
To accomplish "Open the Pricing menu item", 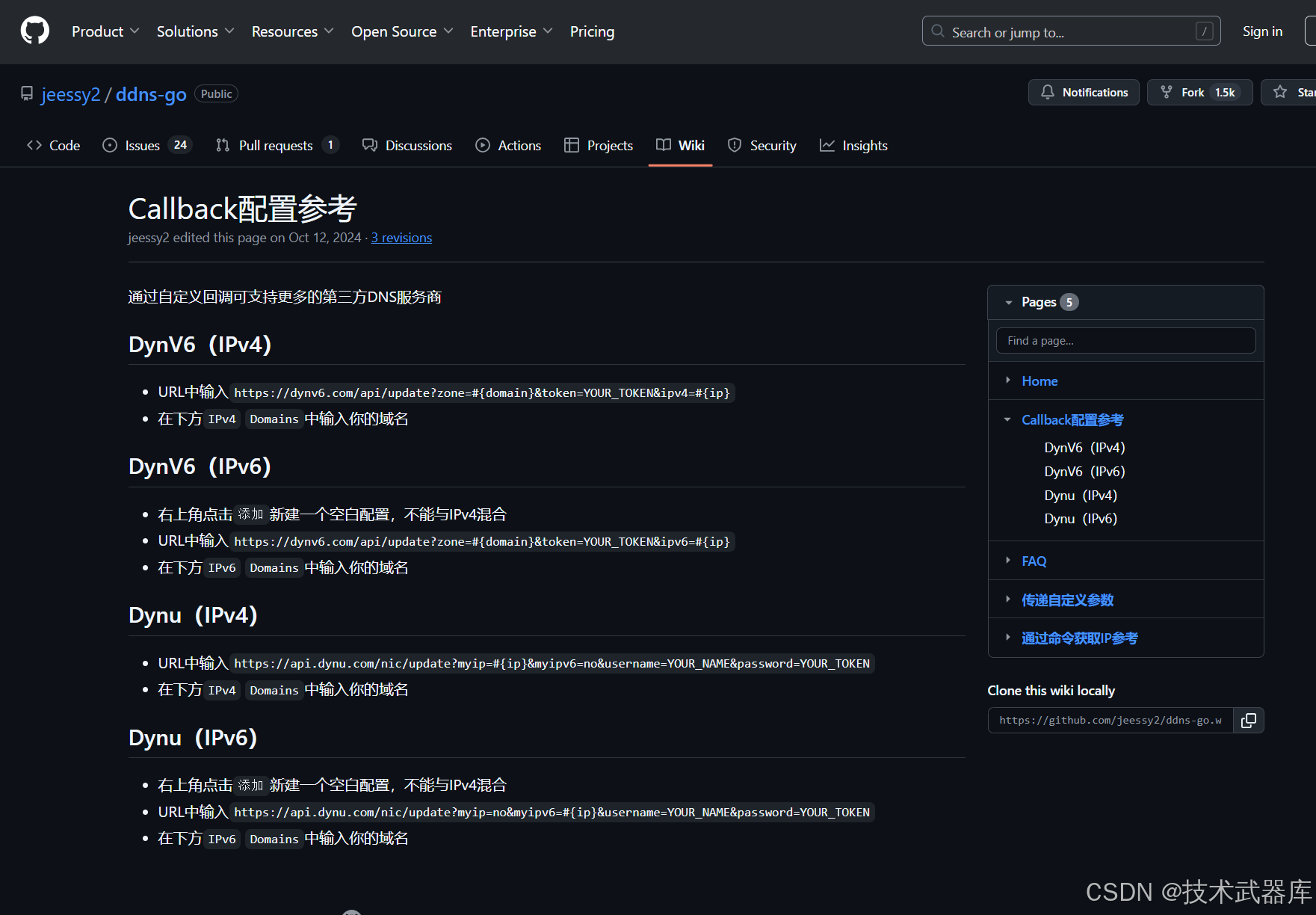I will click(x=592, y=31).
